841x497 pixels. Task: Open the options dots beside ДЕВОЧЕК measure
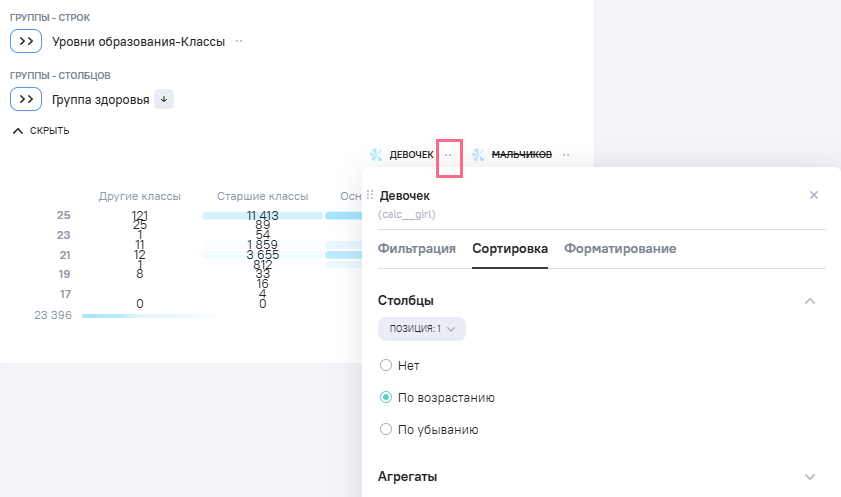pyautogui.click(x=448, y=155)
